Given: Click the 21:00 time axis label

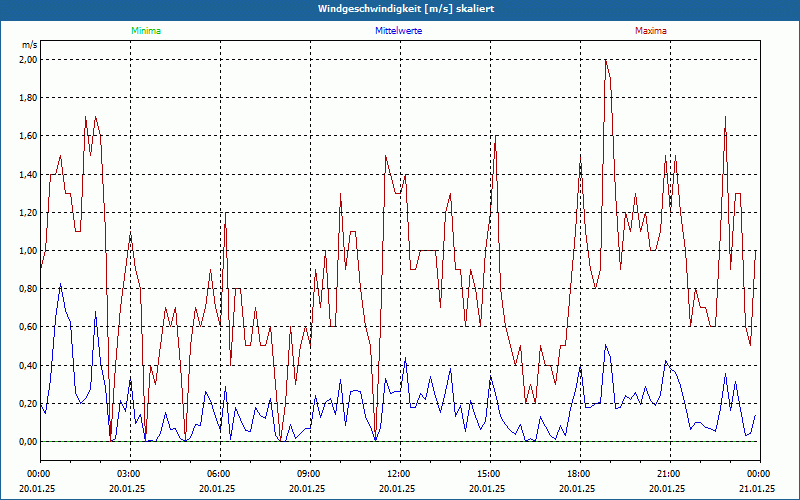Looking at the screenshot, I should click(670, 474).
